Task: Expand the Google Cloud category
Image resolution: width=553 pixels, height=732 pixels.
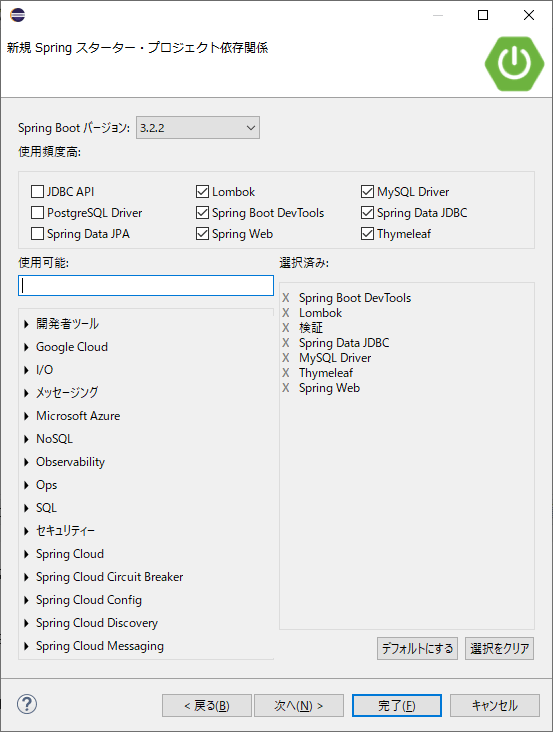Action: [x=27, y=347]
